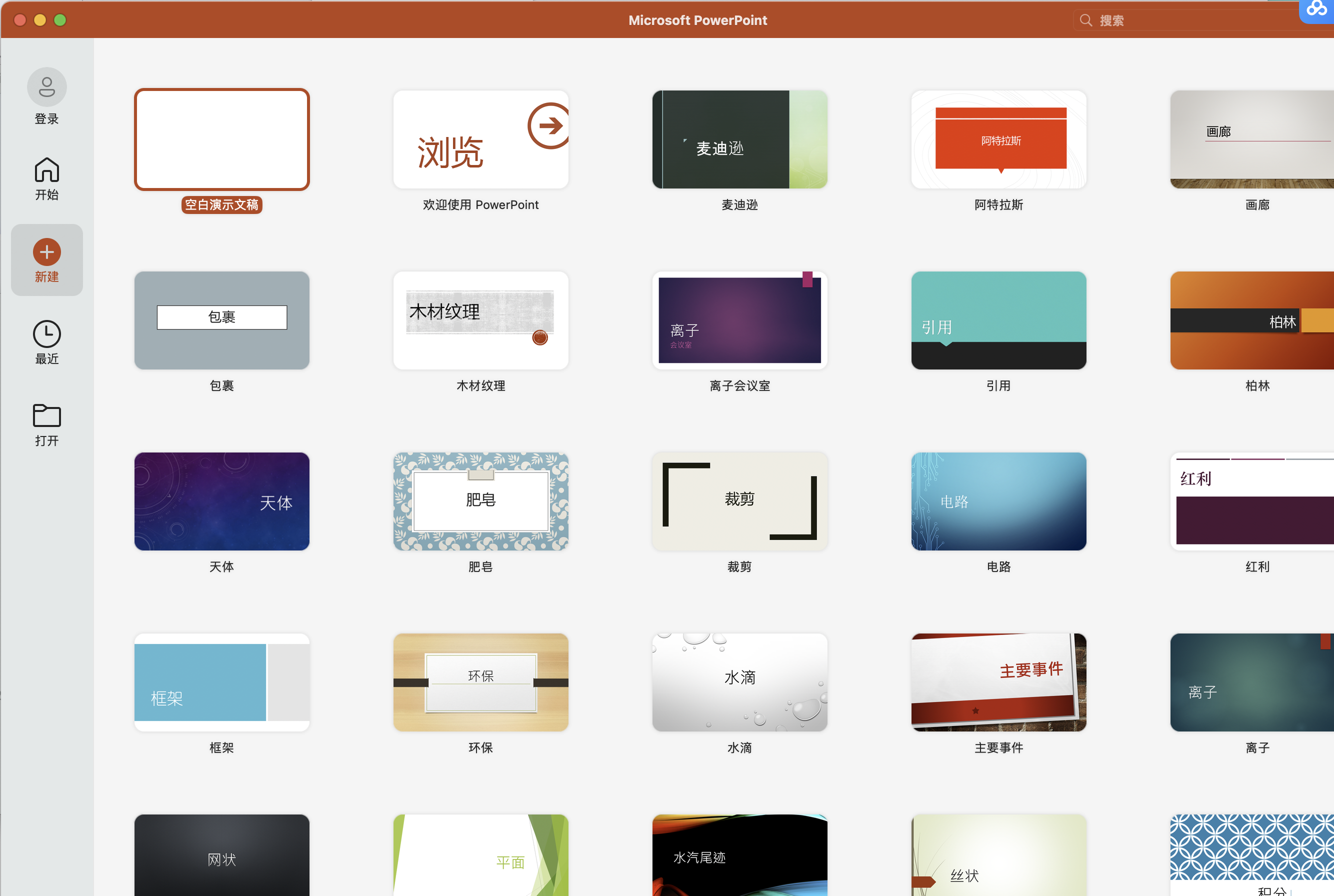Click the magnifier icon in search box
1334x896 pixels.
click(1085, 20)
